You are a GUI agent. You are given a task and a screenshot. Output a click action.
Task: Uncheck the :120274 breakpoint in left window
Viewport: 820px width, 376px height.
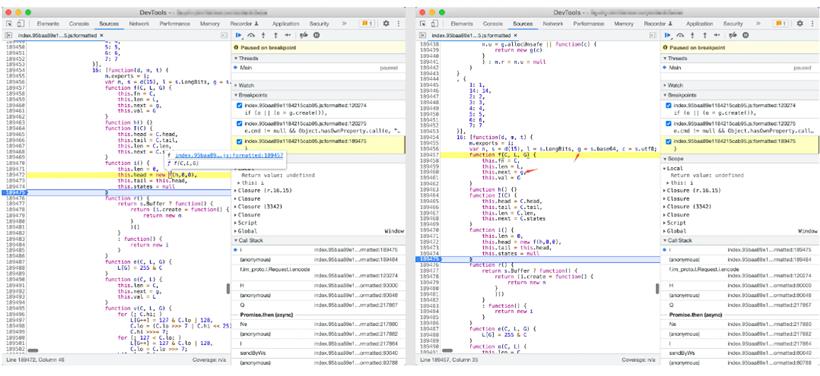(x=239, y=105)
